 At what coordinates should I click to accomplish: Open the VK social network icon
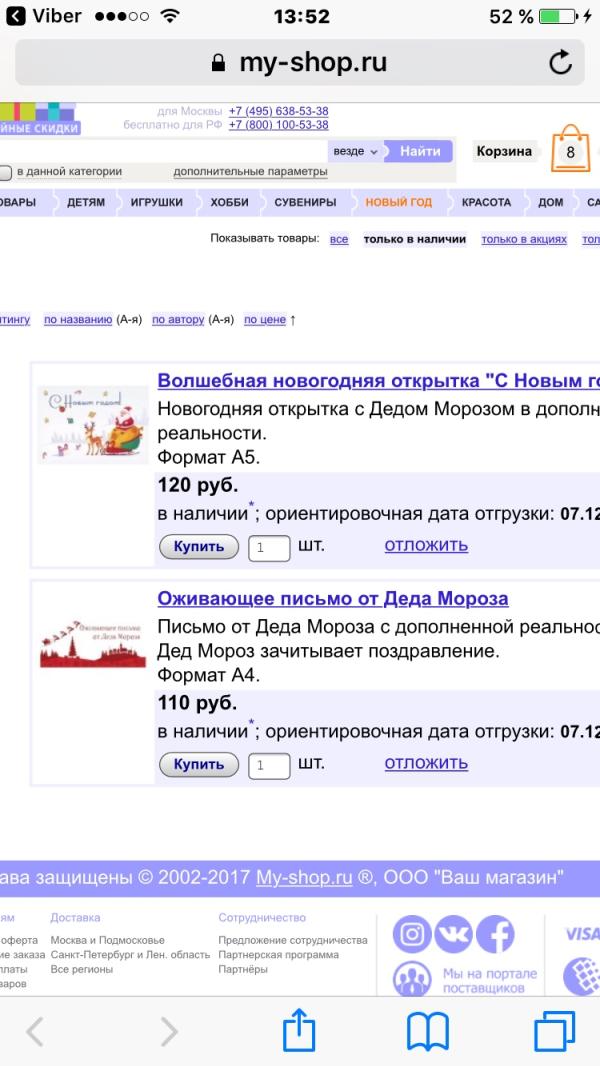453,935
